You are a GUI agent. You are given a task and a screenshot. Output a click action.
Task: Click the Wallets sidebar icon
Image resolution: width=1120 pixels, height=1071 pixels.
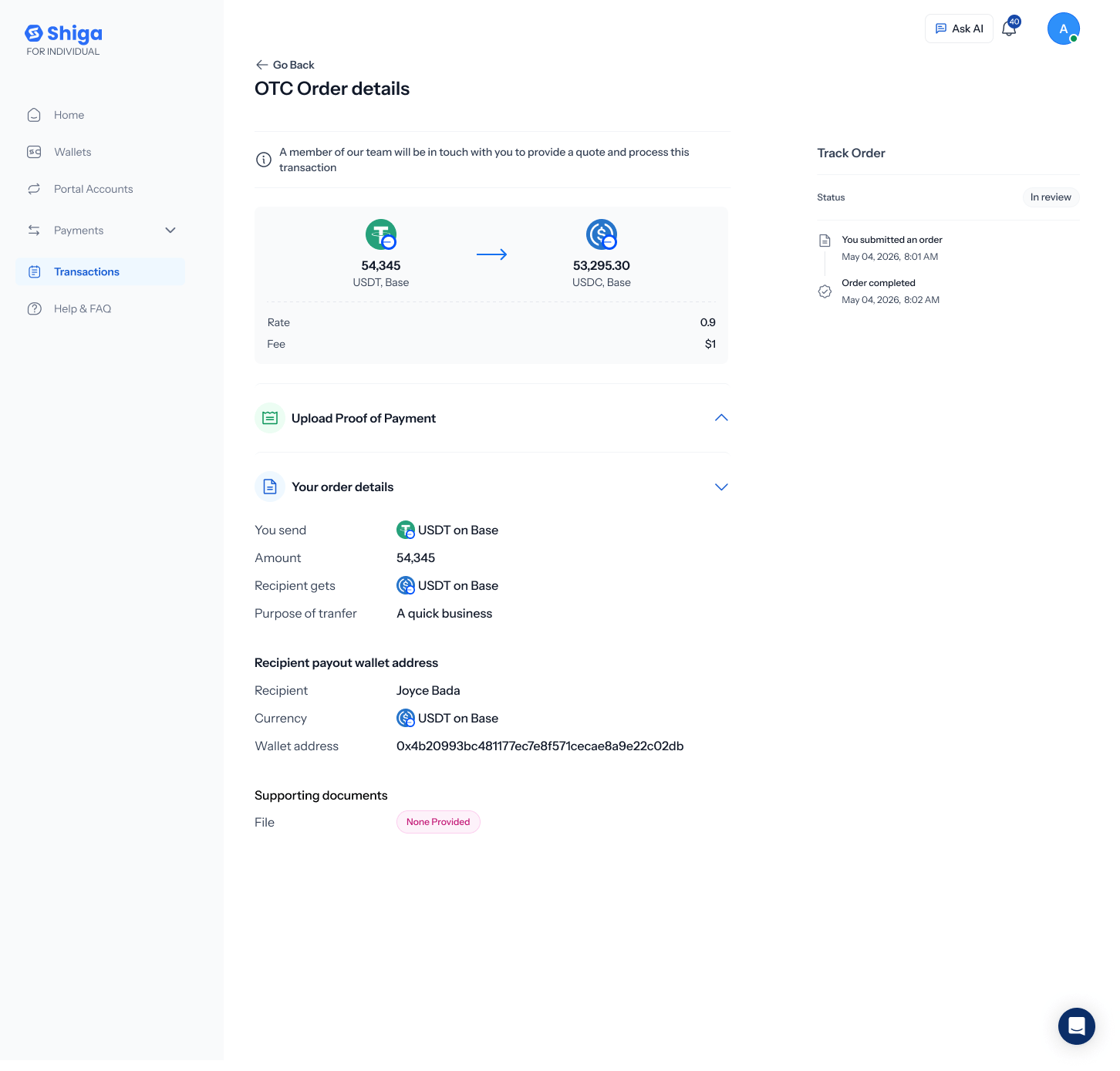[34, 152]
